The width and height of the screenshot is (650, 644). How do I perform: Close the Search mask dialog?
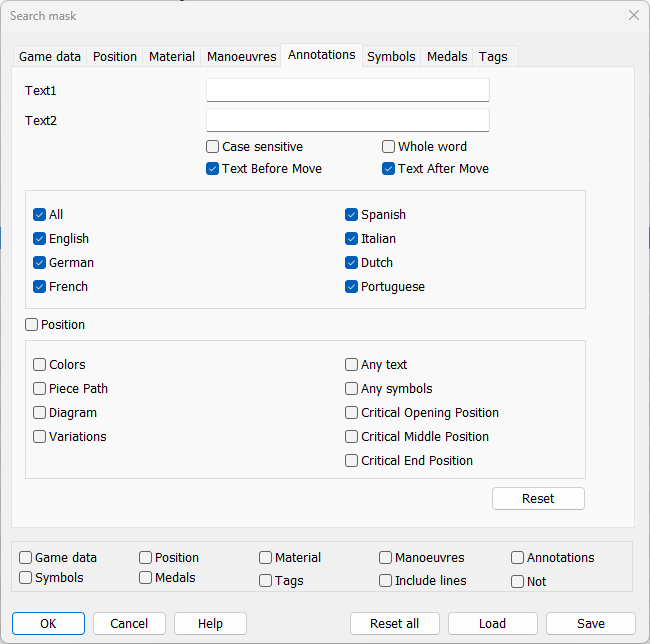pyautogui.click(x=633, y=15)
